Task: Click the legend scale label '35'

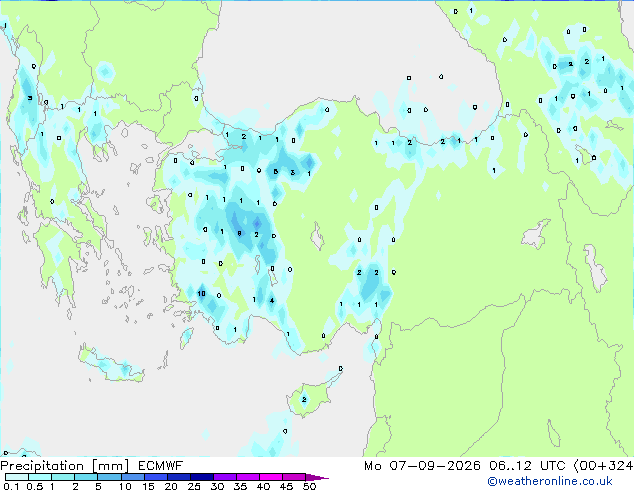Action: pyautogui.click(x=240, y=486)
